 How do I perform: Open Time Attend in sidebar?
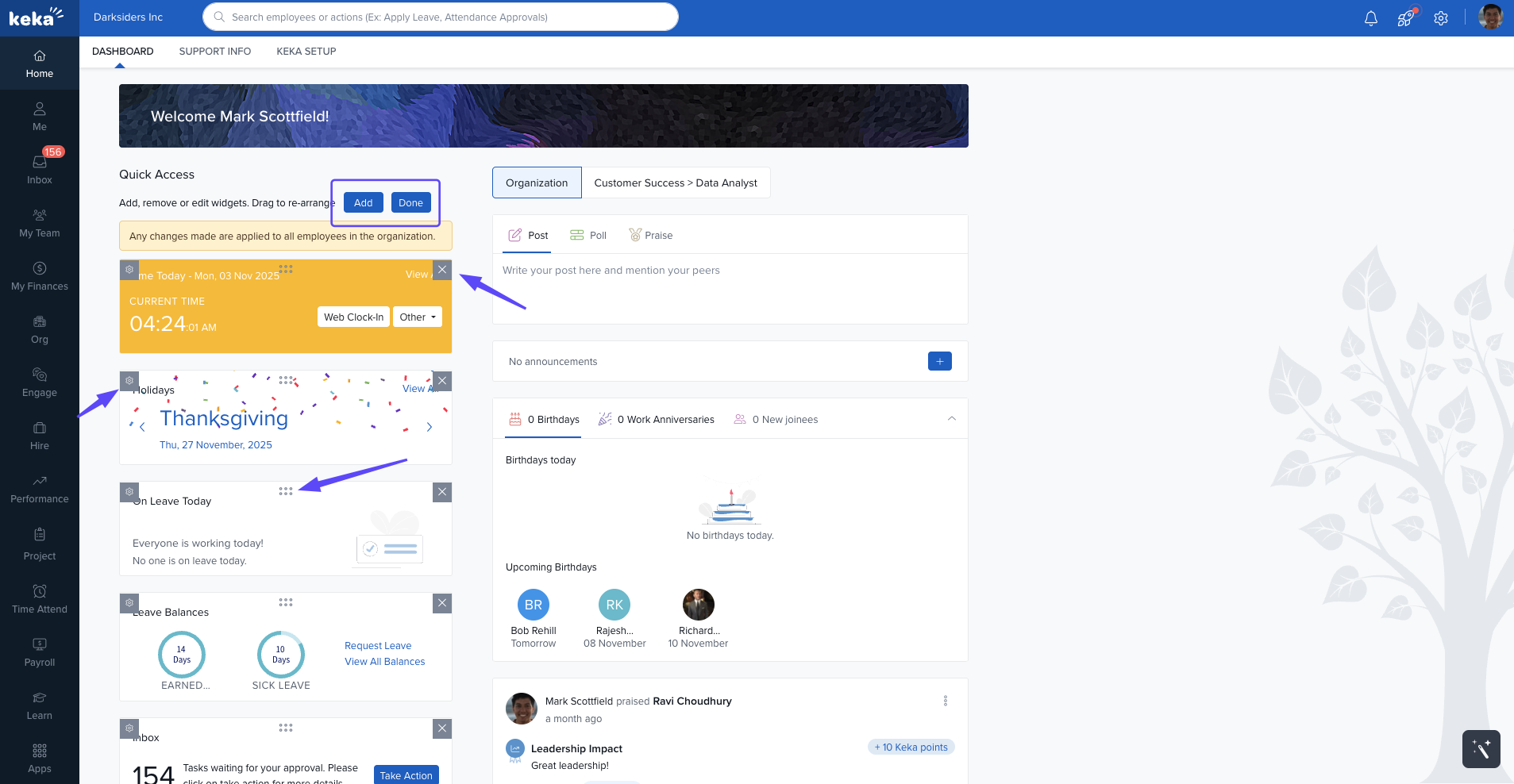coord(40,598)
